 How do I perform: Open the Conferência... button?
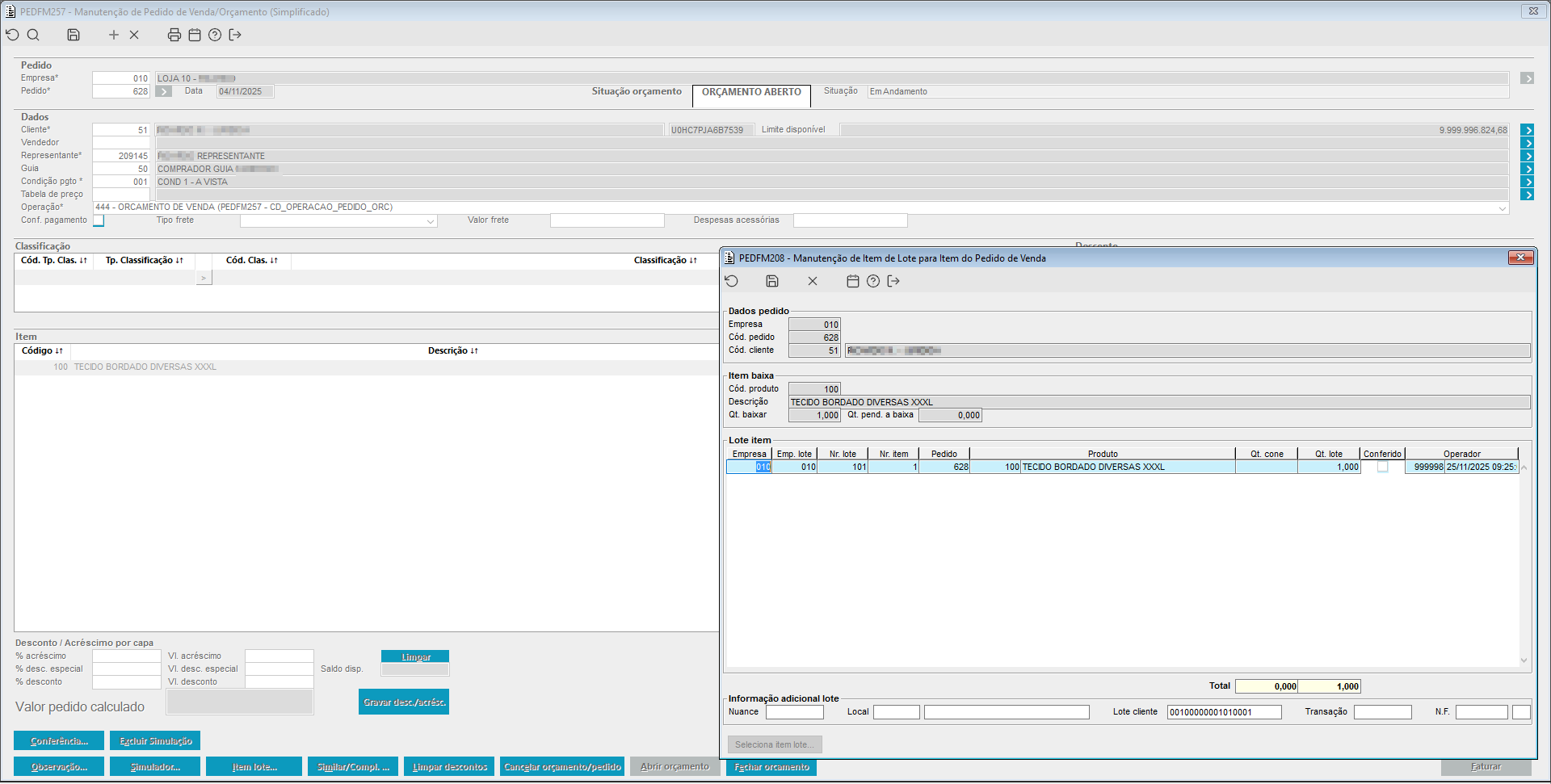[x=59, y=740]
